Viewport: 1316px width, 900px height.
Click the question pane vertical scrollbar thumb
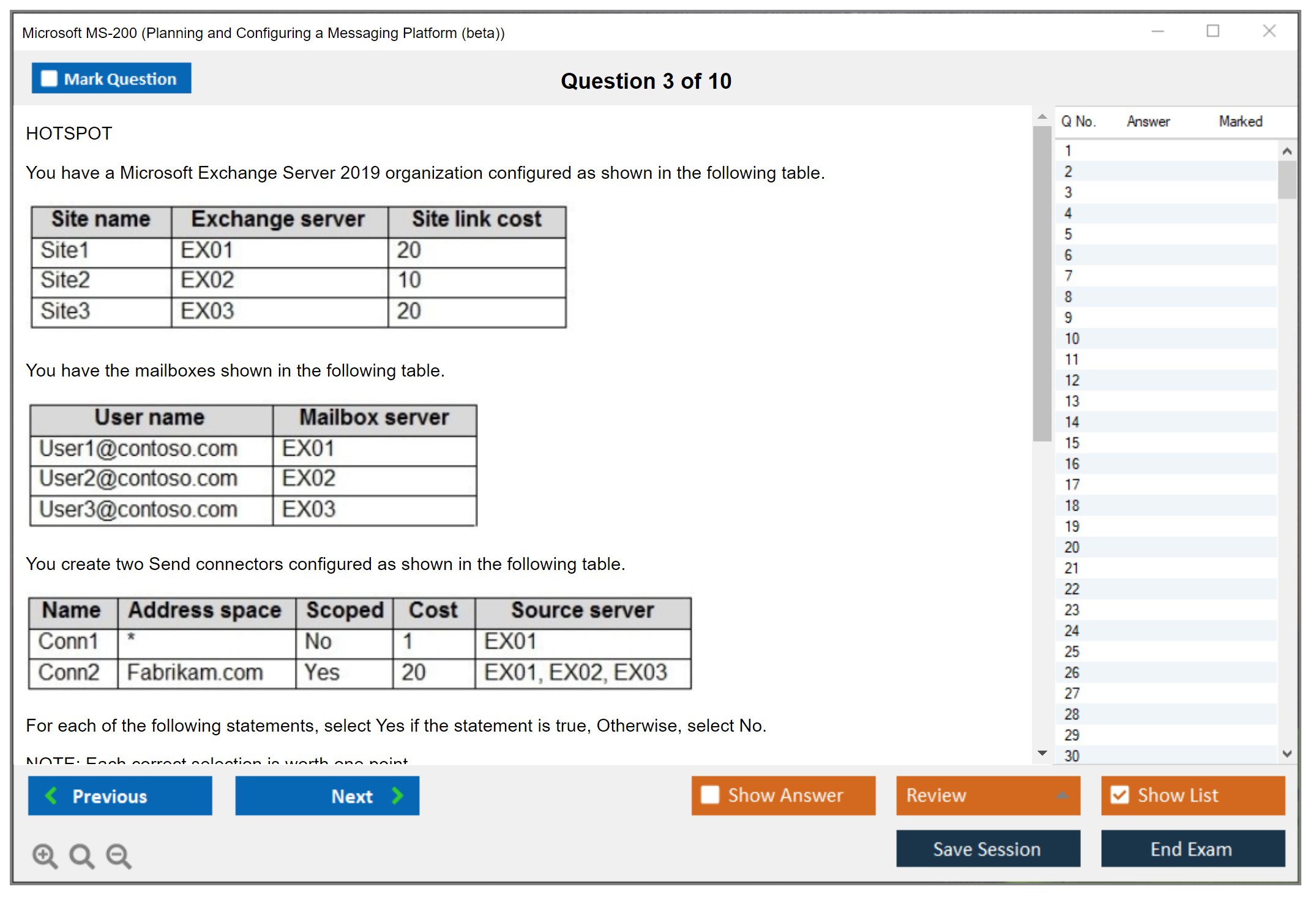coord(1042,282)
